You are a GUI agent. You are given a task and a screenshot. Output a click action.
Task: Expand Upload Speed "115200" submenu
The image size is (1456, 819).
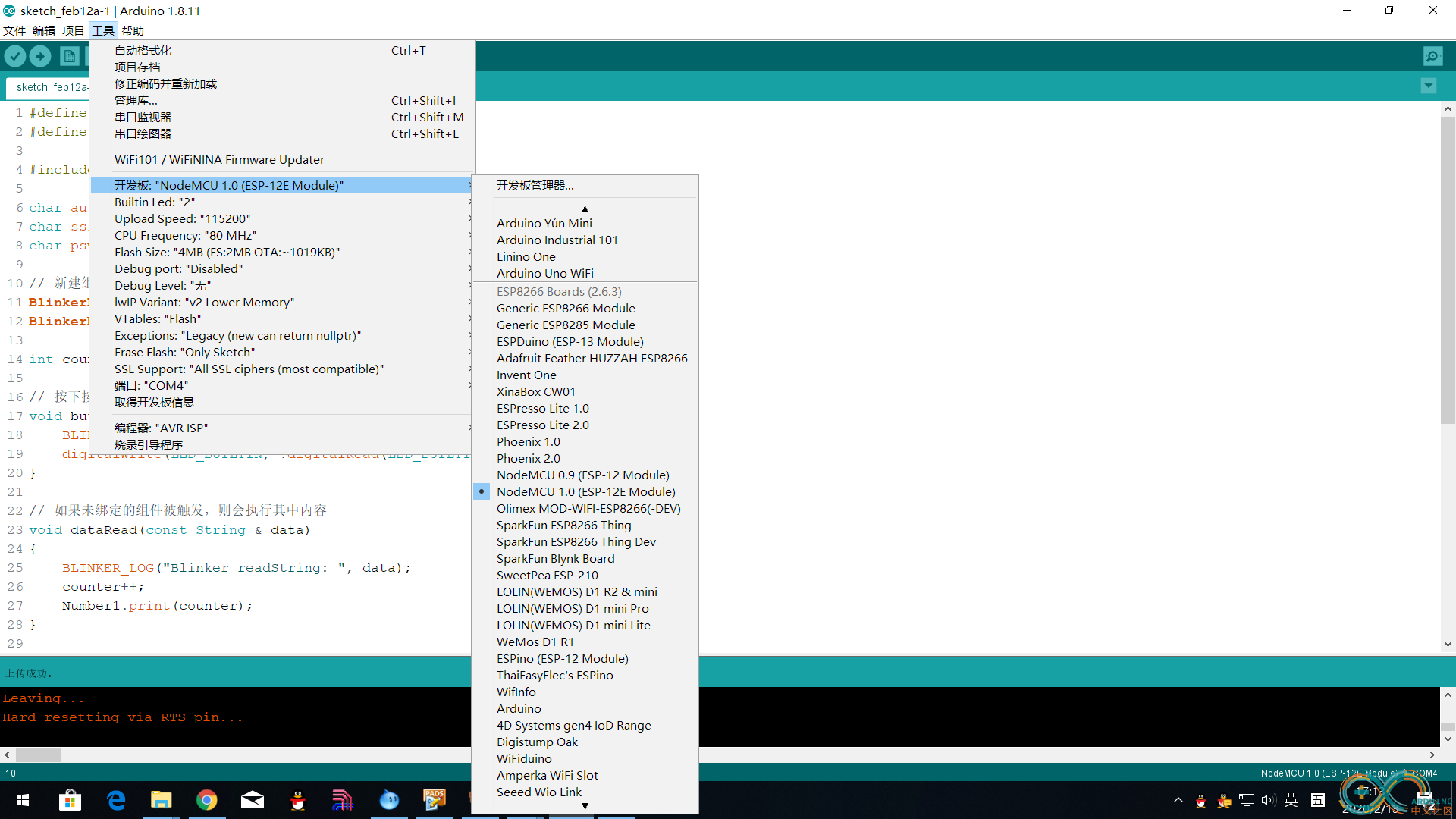click(282, 218)
